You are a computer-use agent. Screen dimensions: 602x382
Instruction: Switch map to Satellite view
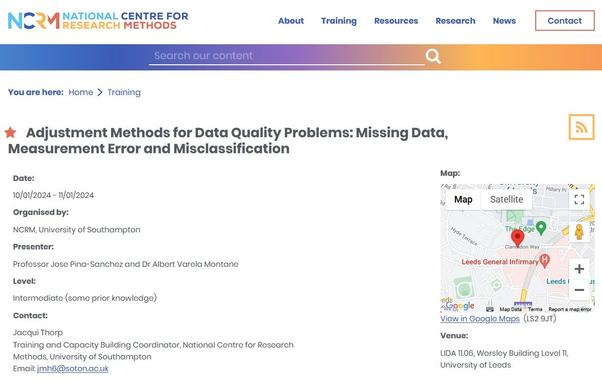pos(506,199)
